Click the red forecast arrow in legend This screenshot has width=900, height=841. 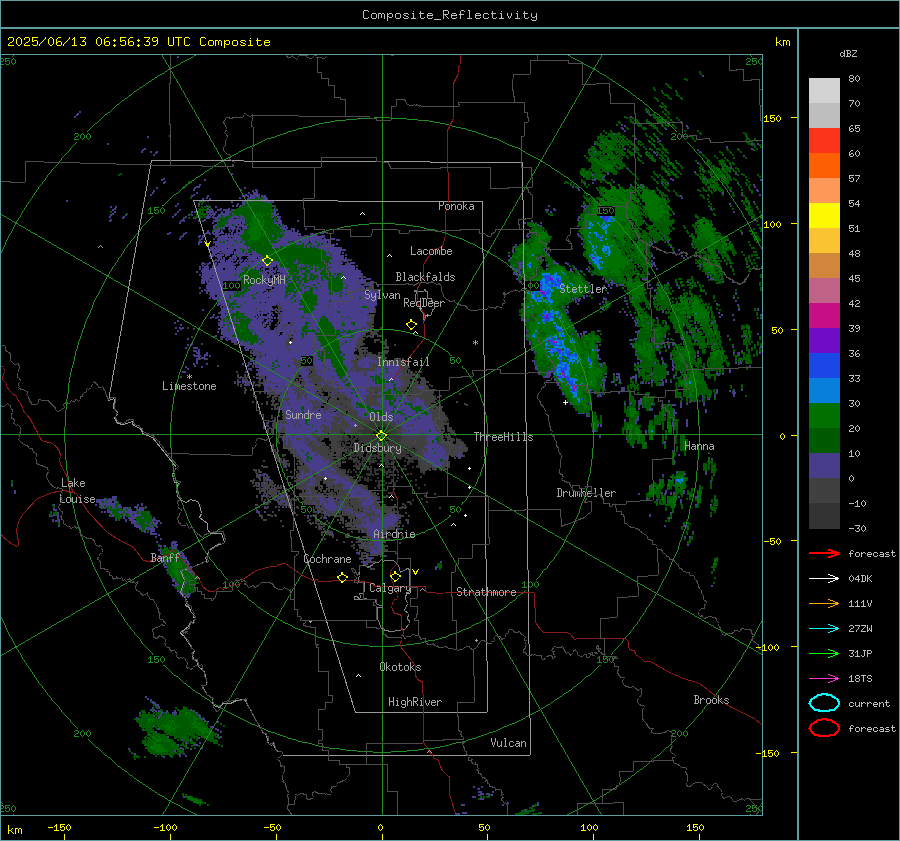(824, 553)
